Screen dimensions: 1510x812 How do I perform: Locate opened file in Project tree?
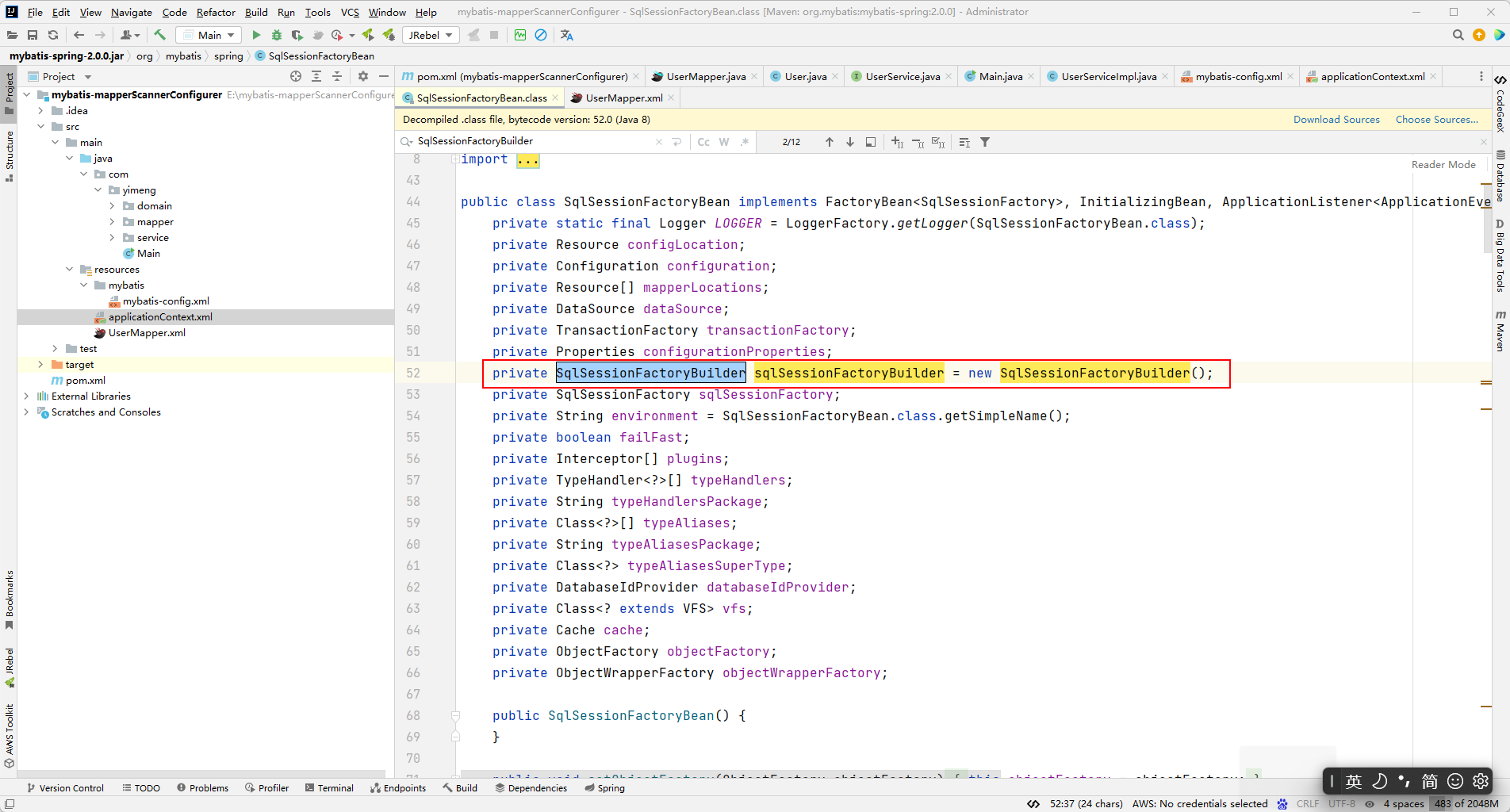[x=296, y=76]
